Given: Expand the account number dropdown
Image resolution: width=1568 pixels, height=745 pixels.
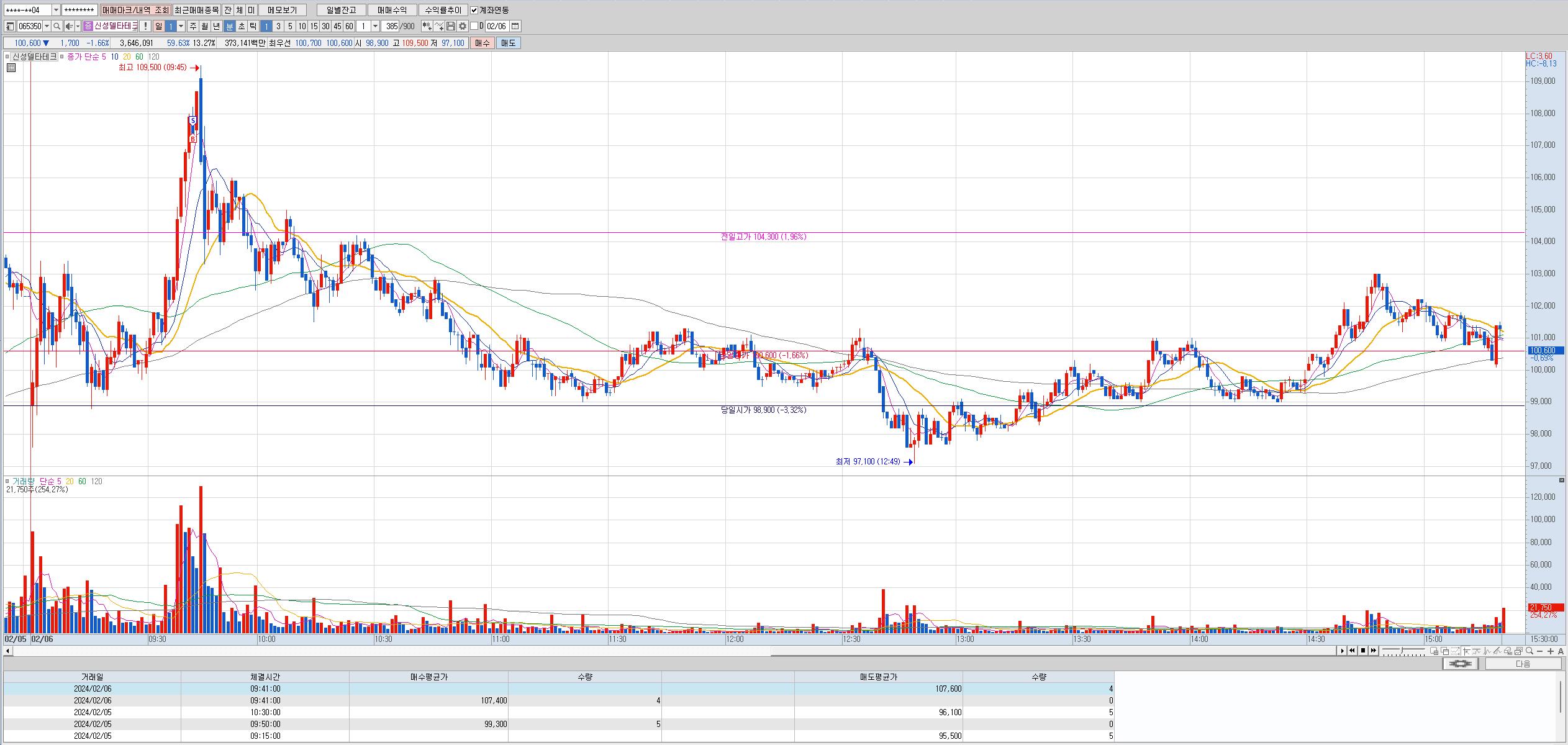Looking at the screenshot, I should pyautogui.click(x=56, y=10).
